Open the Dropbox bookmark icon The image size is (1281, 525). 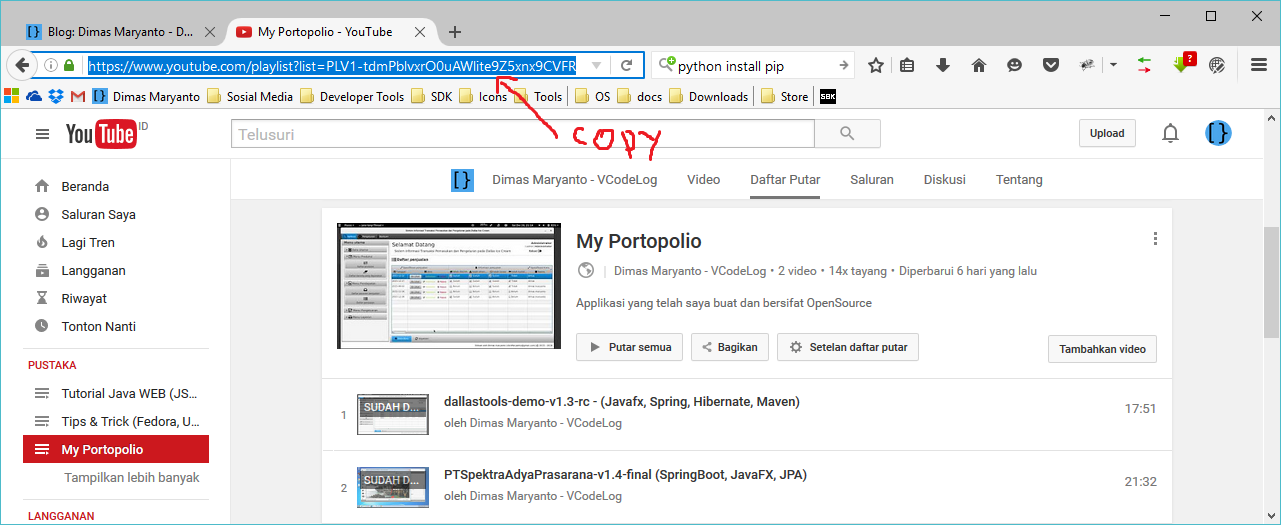(56, 96)
